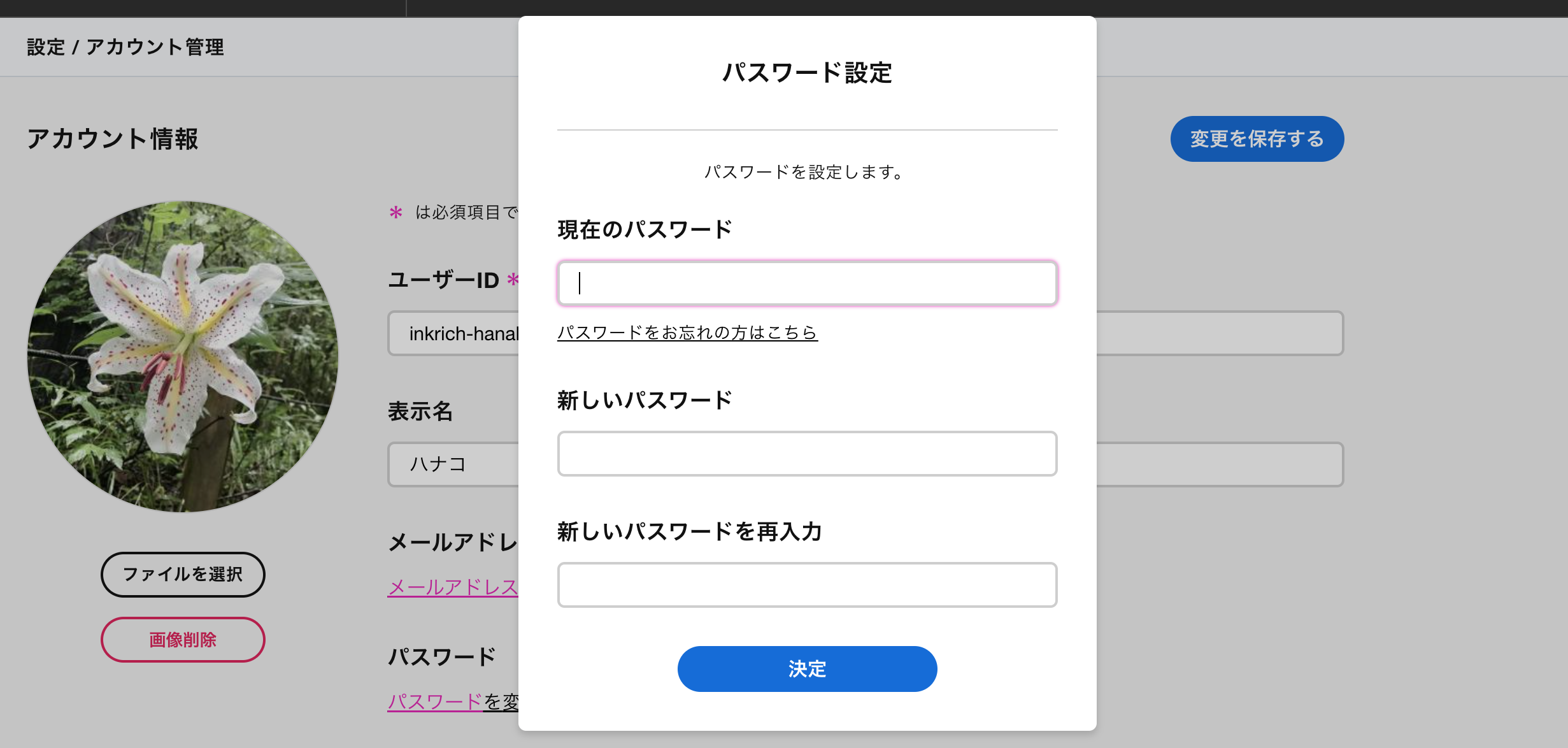1568x748 pixels.
Task: Click the パスワード設定 dialog title
Action: coord(807,73)
